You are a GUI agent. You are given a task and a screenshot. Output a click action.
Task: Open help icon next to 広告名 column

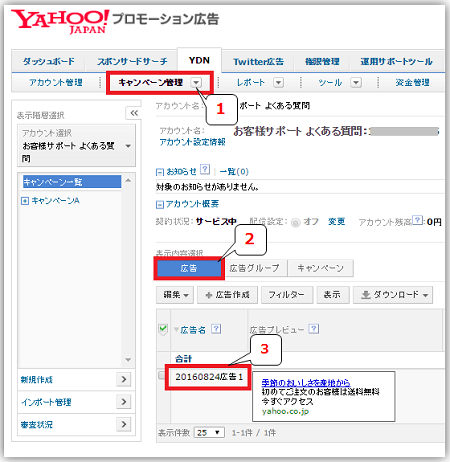point(216,329)
